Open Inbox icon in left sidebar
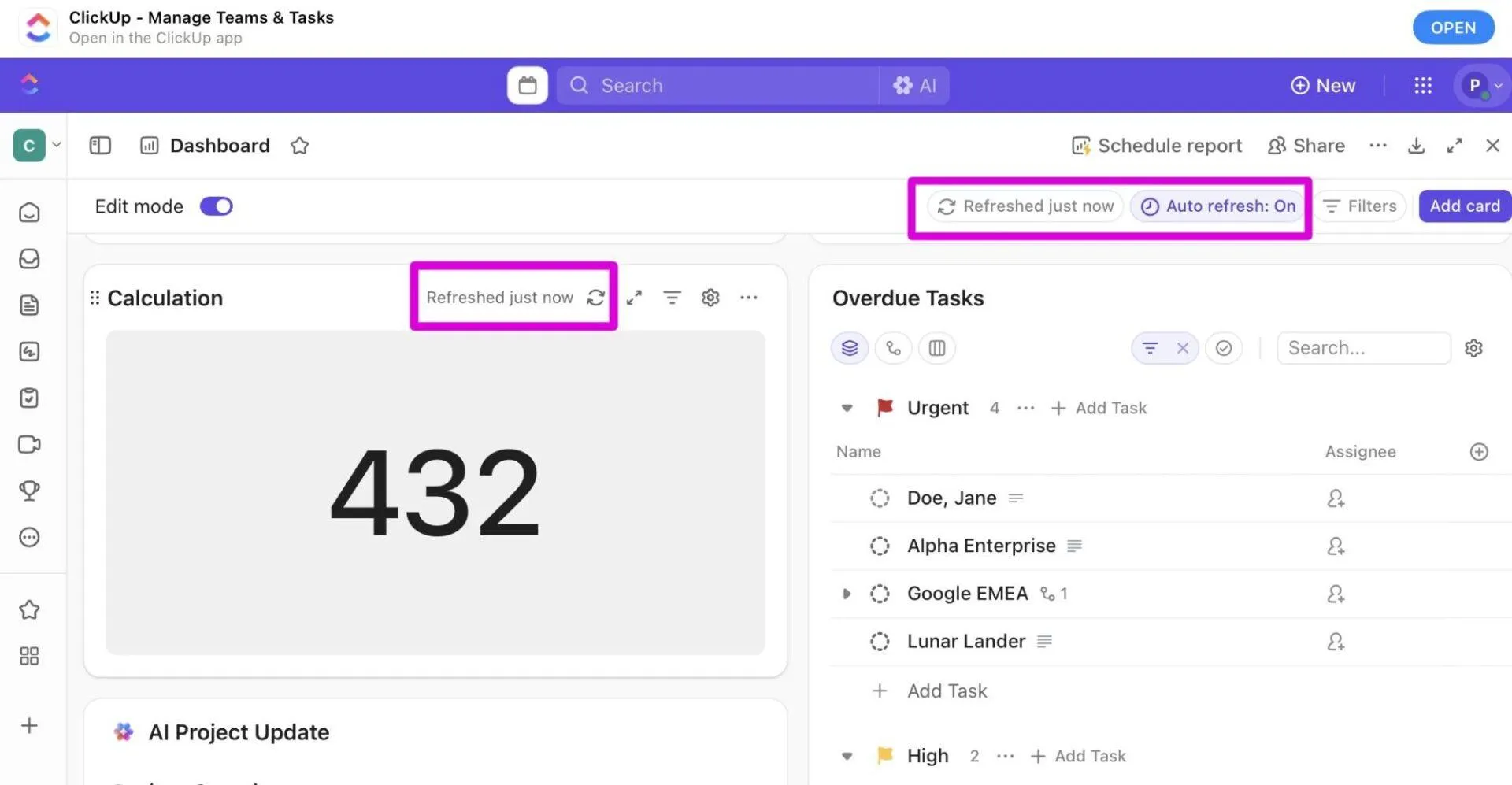The image size is (1512, 785). 29,259
